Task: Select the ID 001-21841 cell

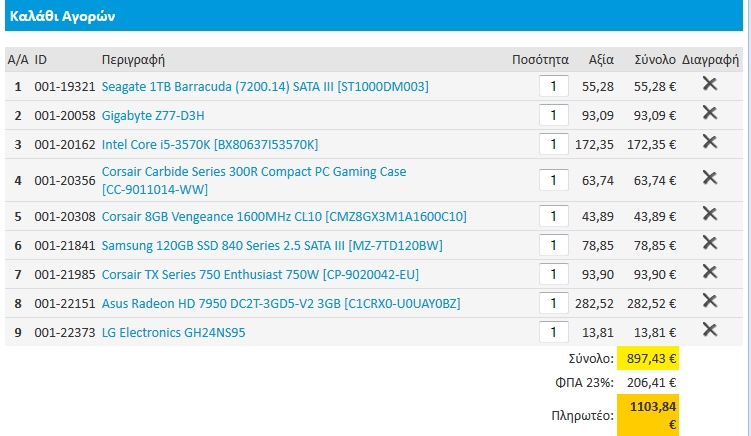Action: click(65, 246)
